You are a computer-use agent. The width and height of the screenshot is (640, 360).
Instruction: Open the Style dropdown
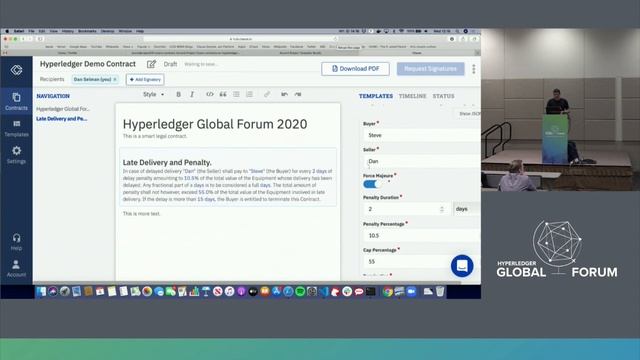[153, 94]
